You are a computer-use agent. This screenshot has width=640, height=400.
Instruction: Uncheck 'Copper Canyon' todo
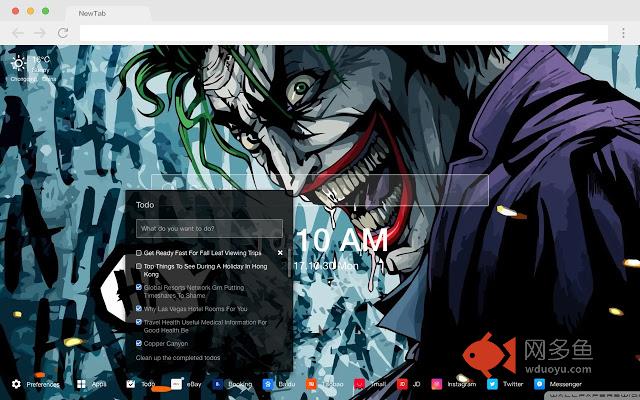pyautogui.click(x=139, y=343)
